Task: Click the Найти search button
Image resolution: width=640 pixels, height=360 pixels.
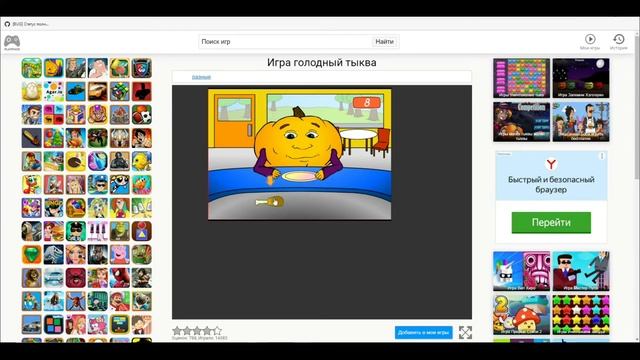Action: click(x=384, y=42)
